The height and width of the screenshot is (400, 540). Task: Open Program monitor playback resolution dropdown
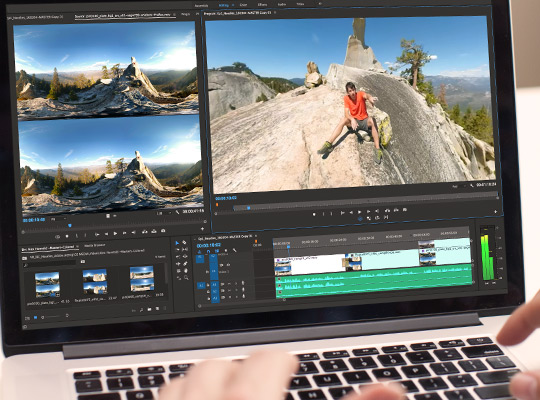(x=459, y=186)
